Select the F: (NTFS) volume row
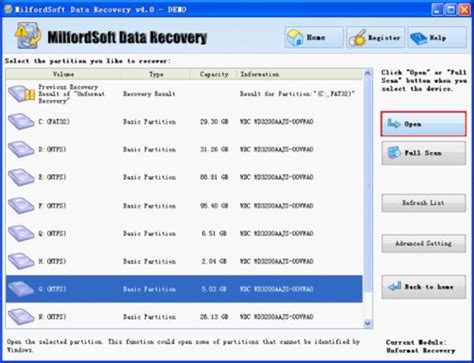 click(x=184, y=206)
